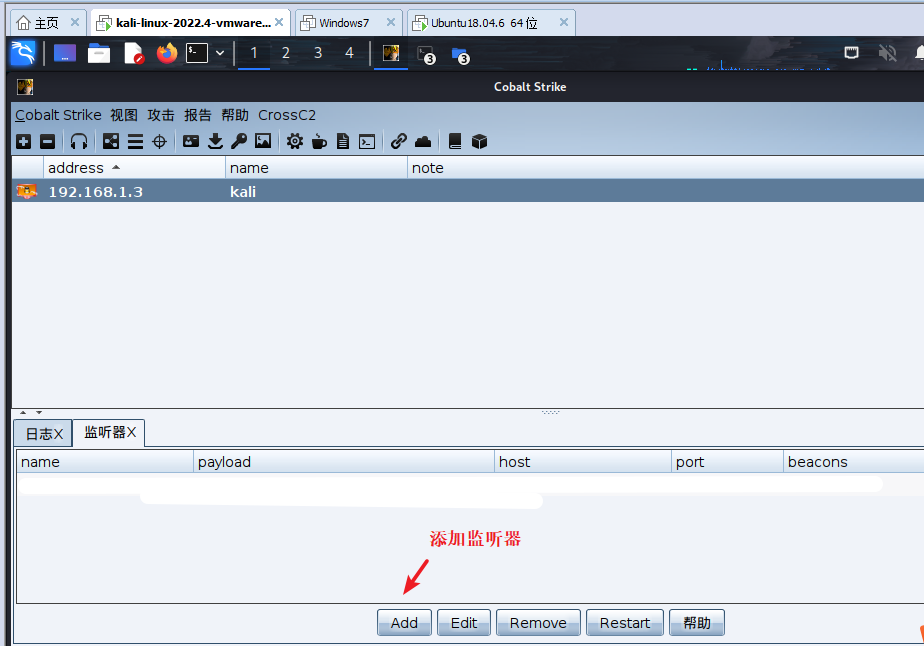This screenshot has height=646, width=924.
Task: Open screenshots picture icon
Action: (263, 141)
